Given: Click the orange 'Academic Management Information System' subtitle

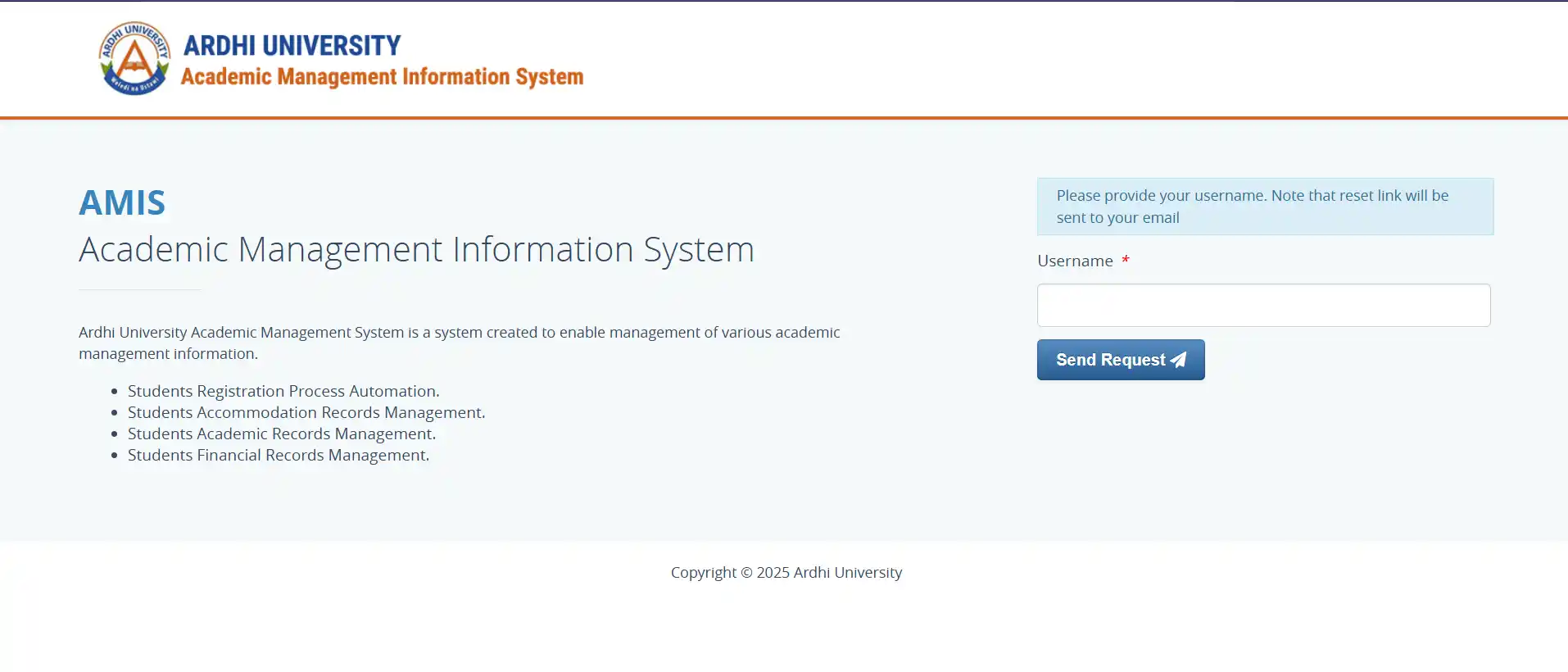Looking at the screenshot, I should point(382,77).
